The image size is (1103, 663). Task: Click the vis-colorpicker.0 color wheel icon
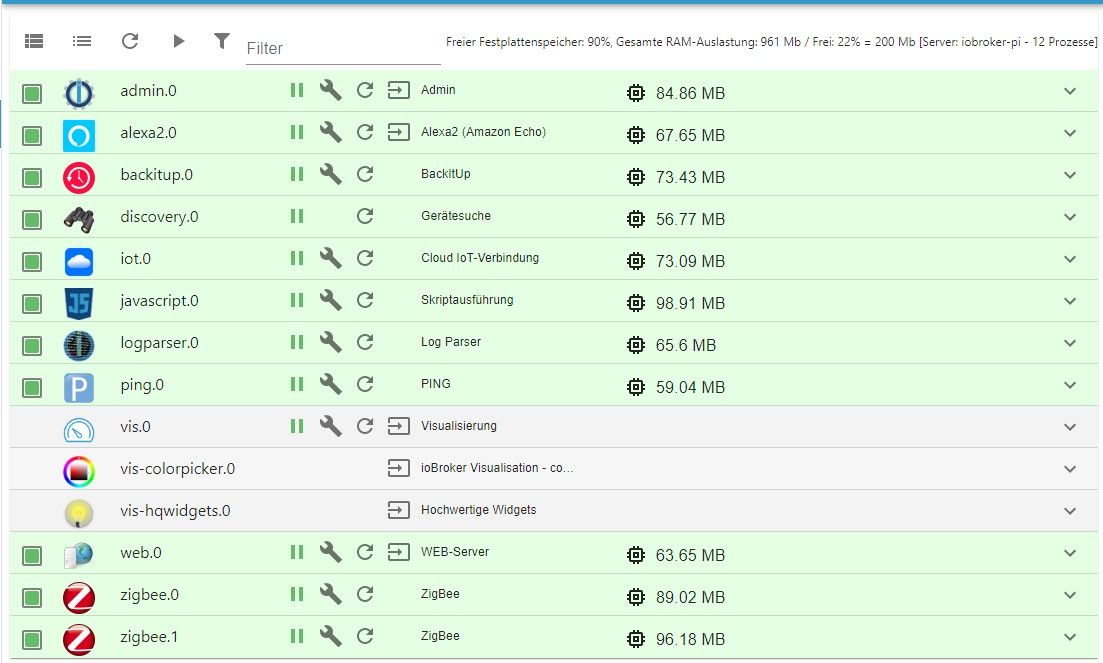click(79, 470)
